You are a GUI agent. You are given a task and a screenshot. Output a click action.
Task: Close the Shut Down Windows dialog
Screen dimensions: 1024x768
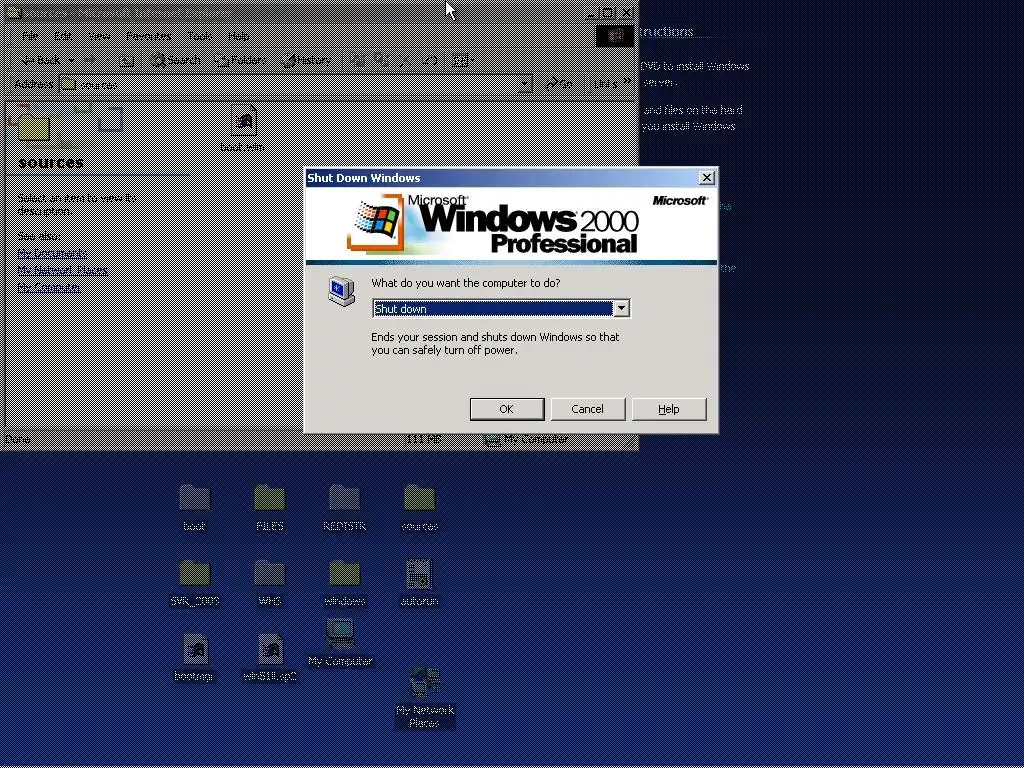coord(706,178)
